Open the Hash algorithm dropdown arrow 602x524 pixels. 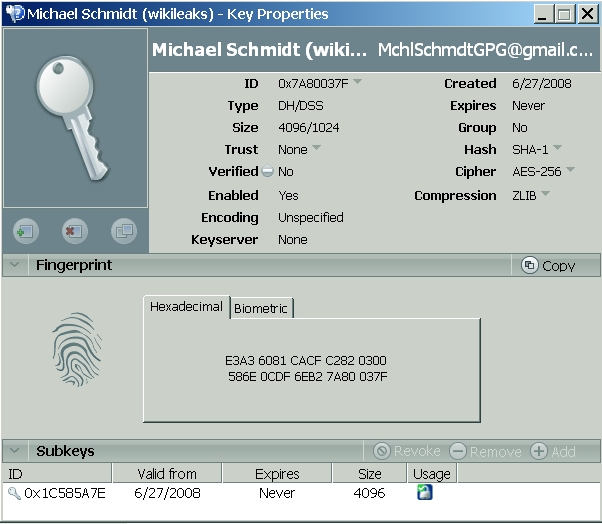tap(557, 147)
